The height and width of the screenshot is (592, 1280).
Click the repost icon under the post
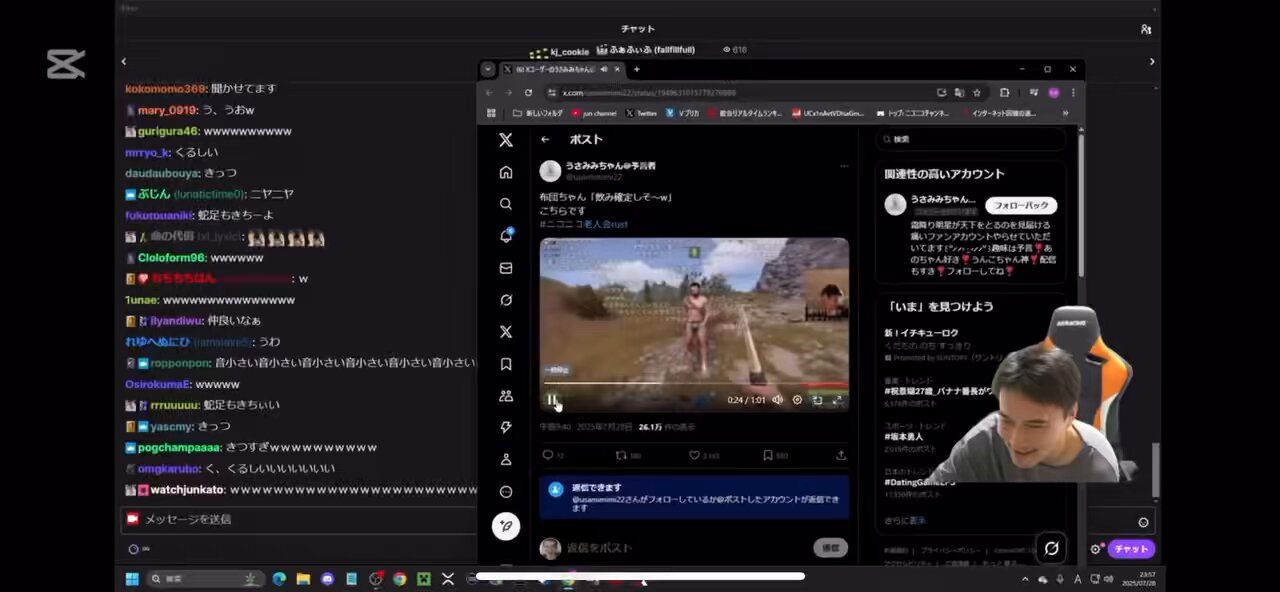pos(621,455)
